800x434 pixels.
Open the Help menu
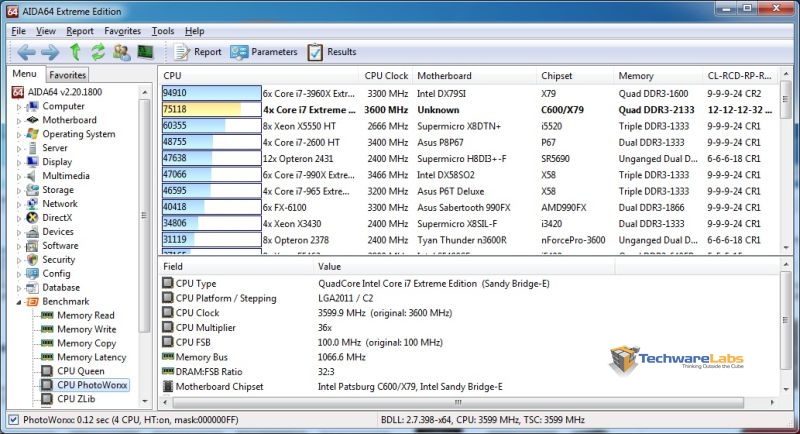(194, 31)
